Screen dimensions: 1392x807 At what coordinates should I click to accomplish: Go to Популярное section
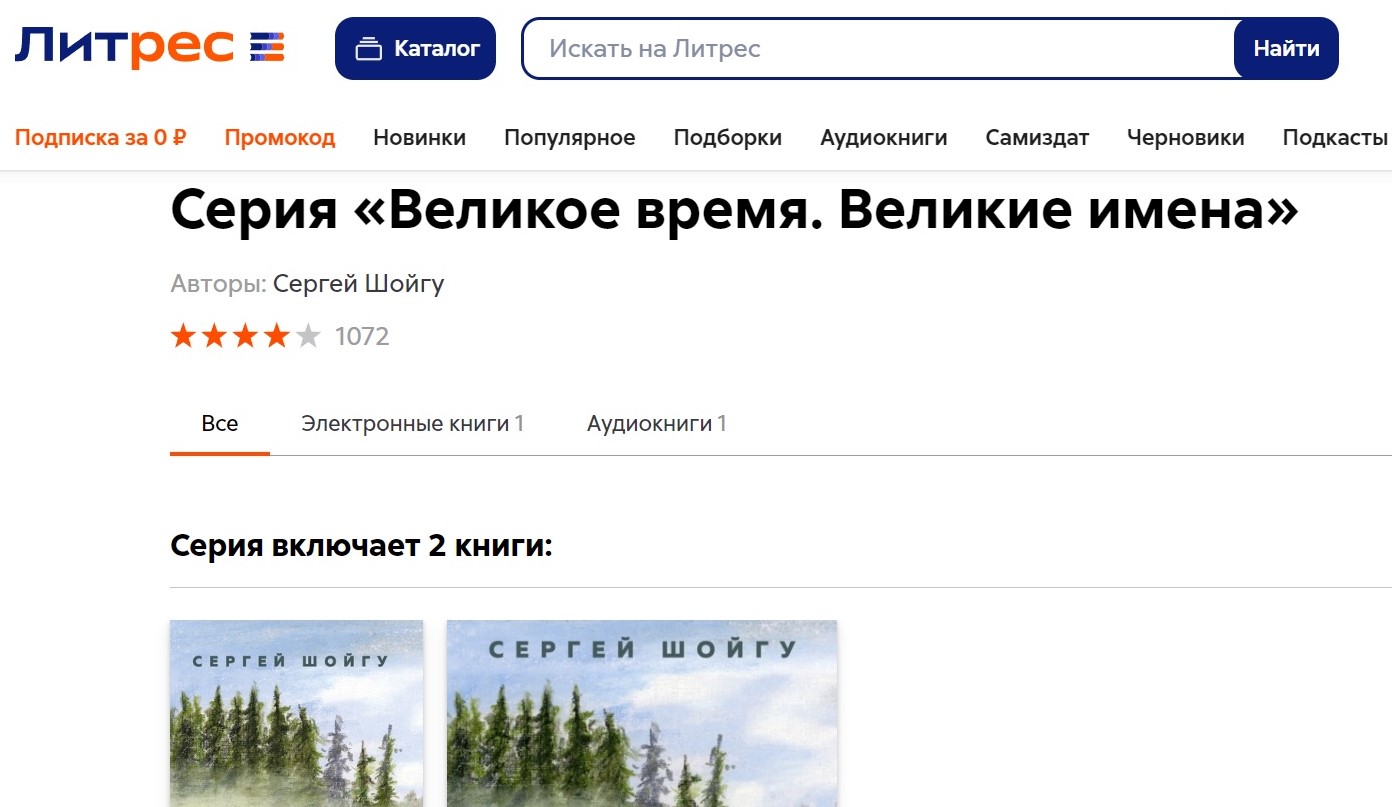569,138
